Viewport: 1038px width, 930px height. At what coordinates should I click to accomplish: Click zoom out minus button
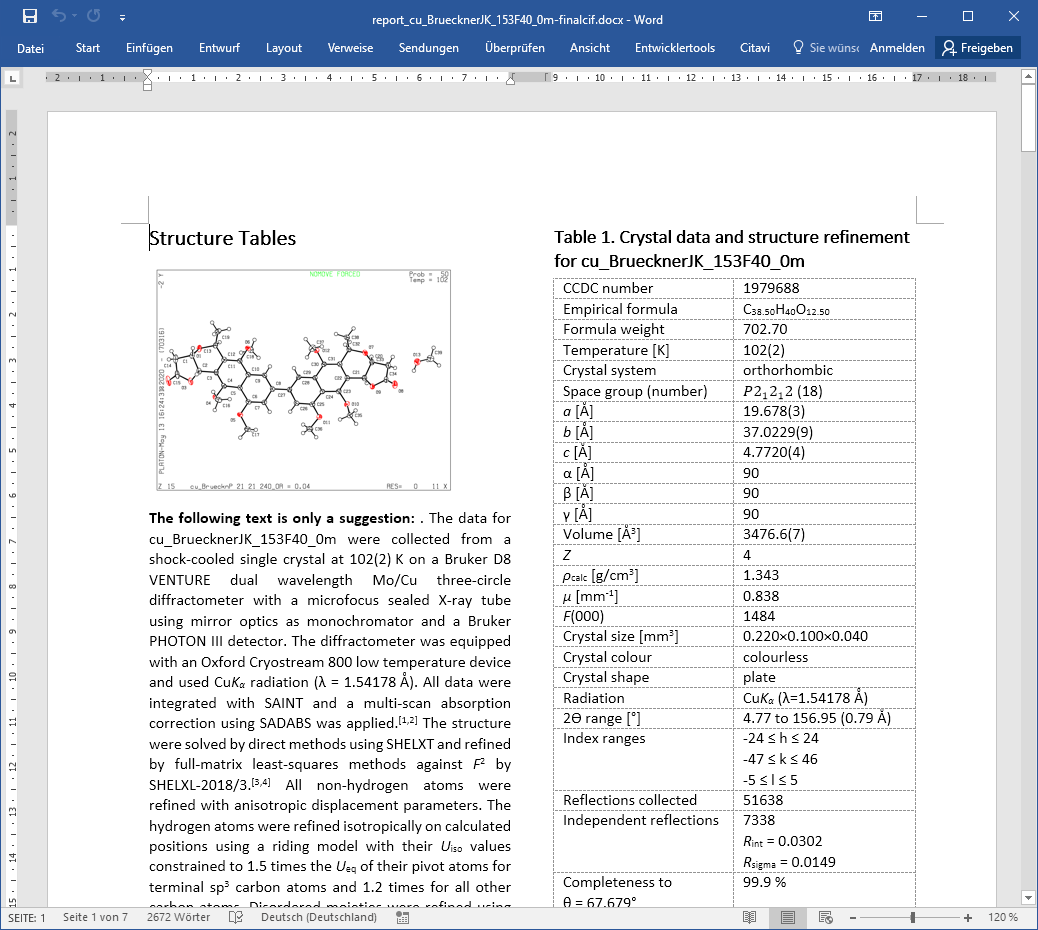851,917
